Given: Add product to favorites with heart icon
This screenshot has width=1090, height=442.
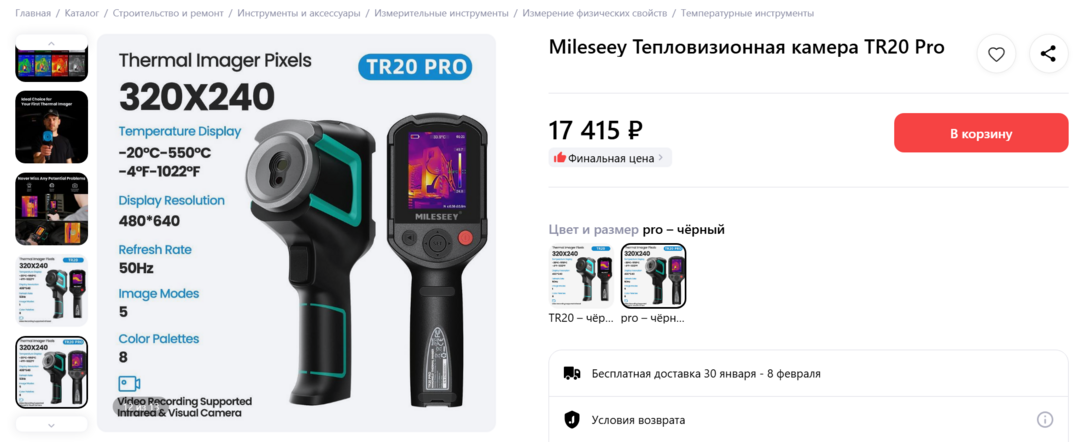Looking at the screenshot, I should coord(996,54).
